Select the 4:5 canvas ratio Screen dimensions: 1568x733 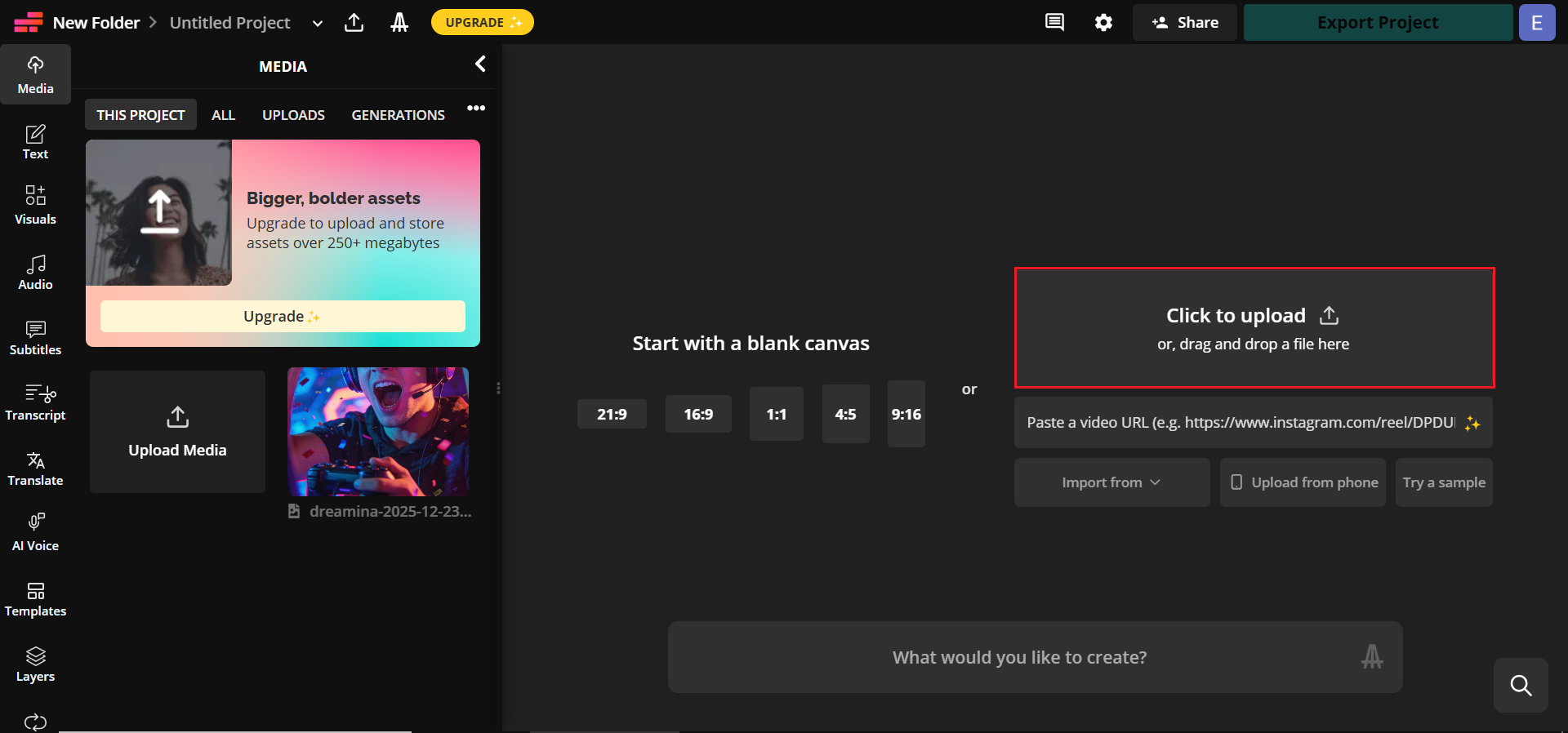click(x=845, y=414)
